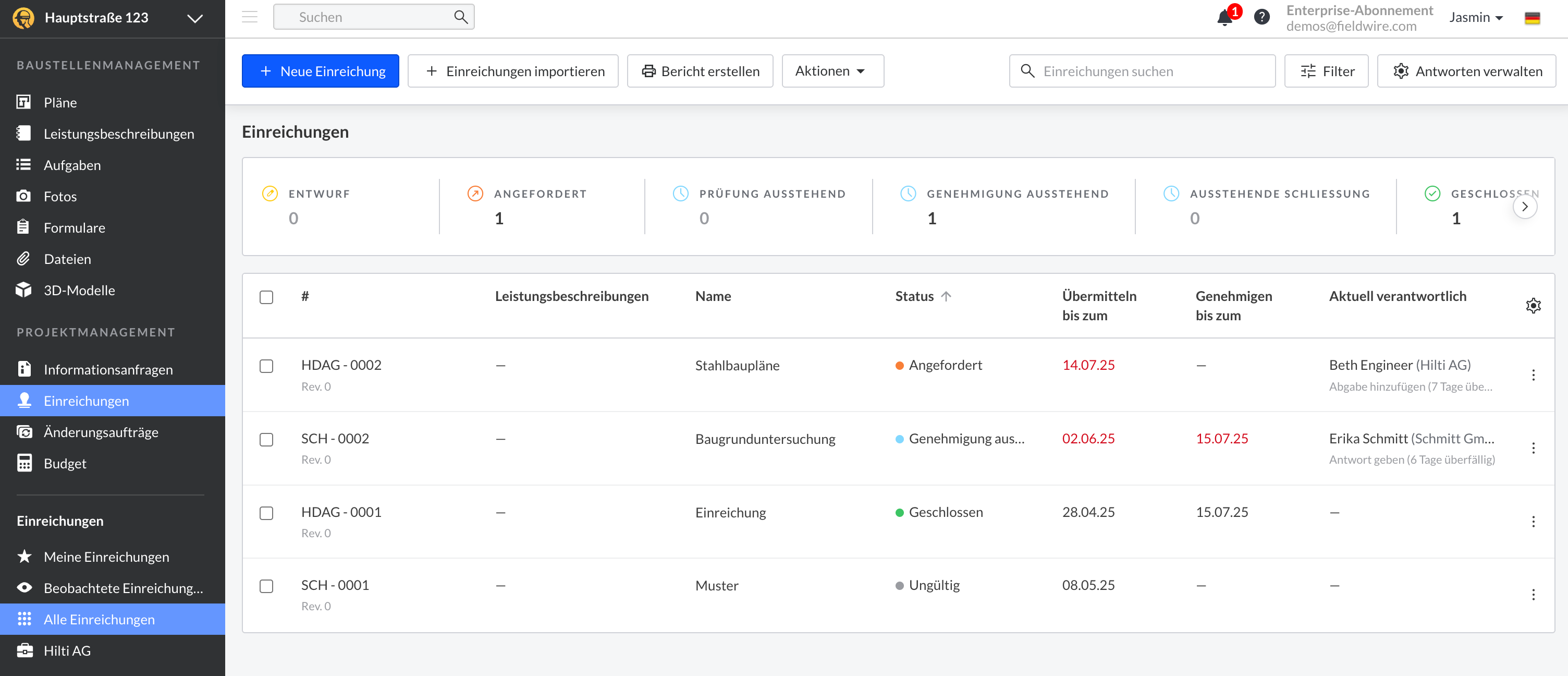Open the Stahlbaupläne submission
This screenshot has height=676, width=1568.
click(x=737, y=366)
